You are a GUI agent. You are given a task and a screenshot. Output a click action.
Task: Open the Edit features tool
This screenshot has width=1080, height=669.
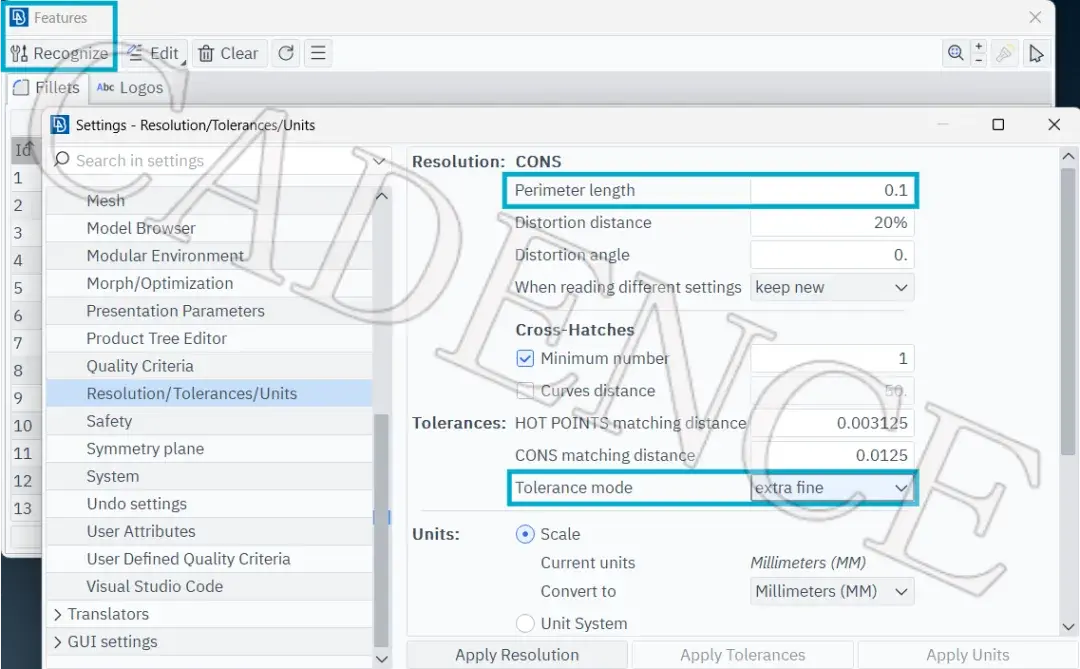click(154, 54)
